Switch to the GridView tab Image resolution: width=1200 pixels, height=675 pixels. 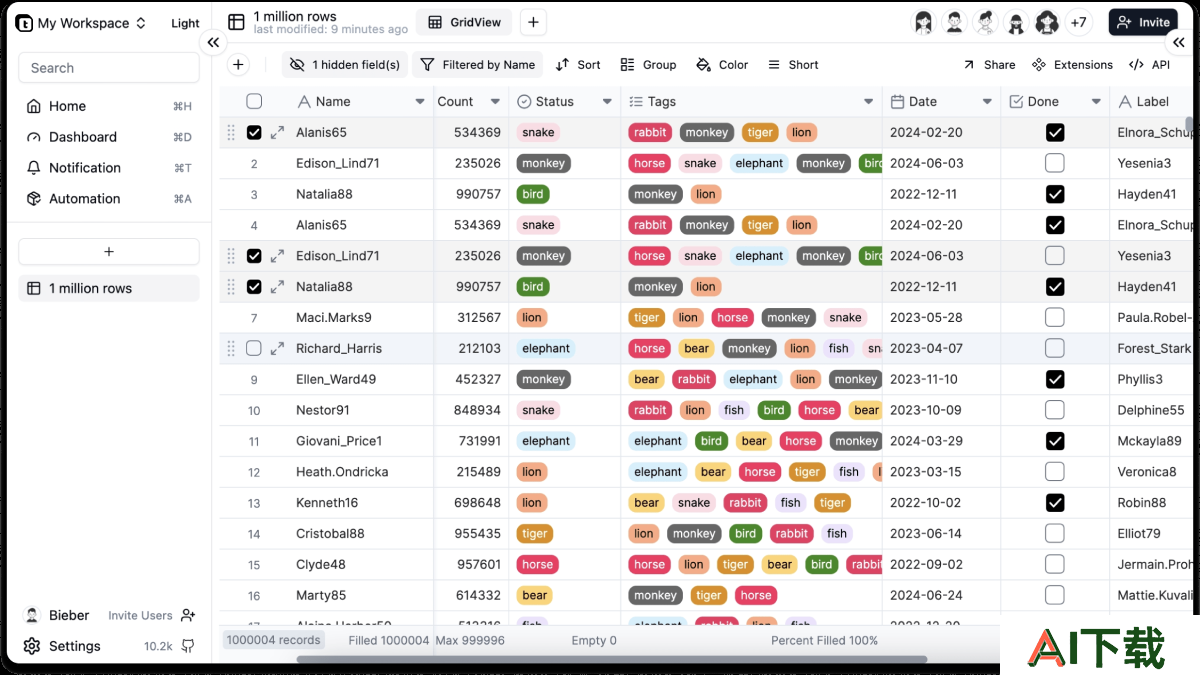click(464, 22)
